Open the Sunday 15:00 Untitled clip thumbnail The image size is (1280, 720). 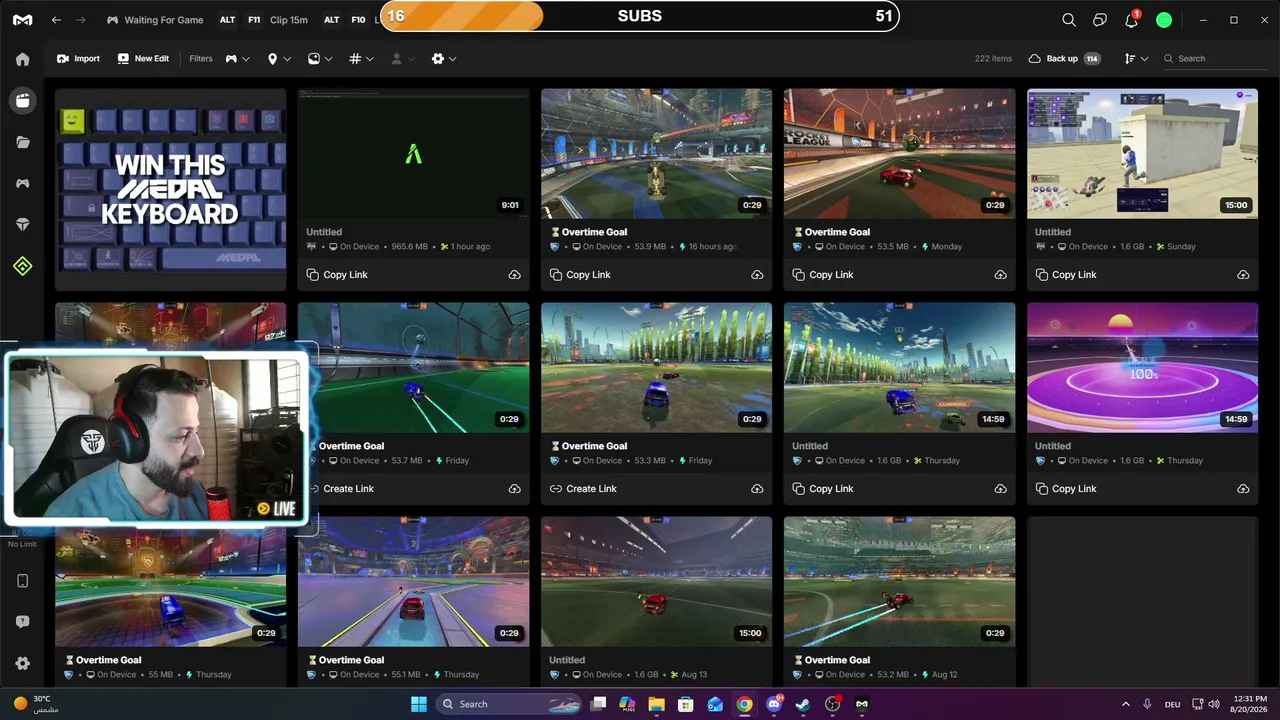click(x=1142, y=154)
